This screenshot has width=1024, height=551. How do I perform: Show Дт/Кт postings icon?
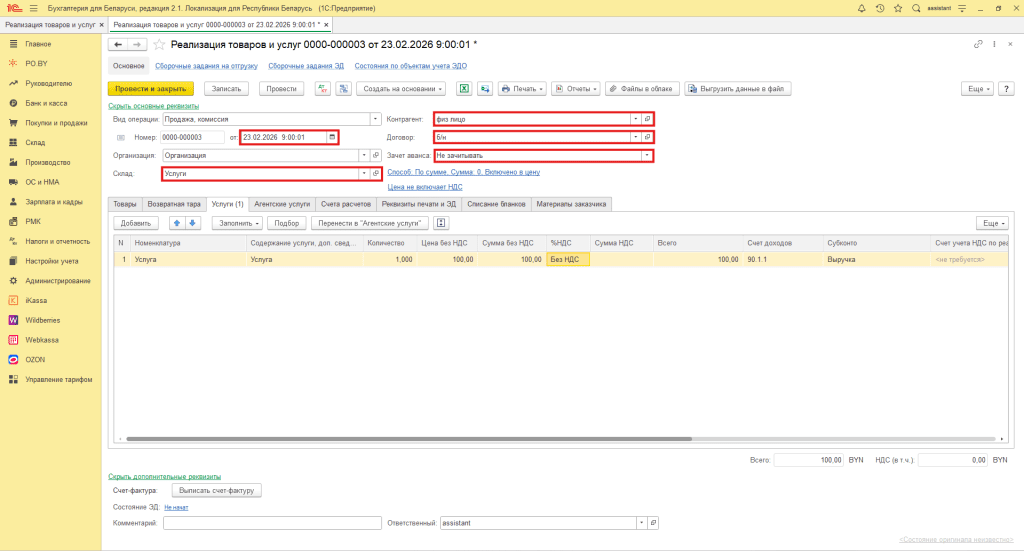pyautogui.click(x=323, y=88)
